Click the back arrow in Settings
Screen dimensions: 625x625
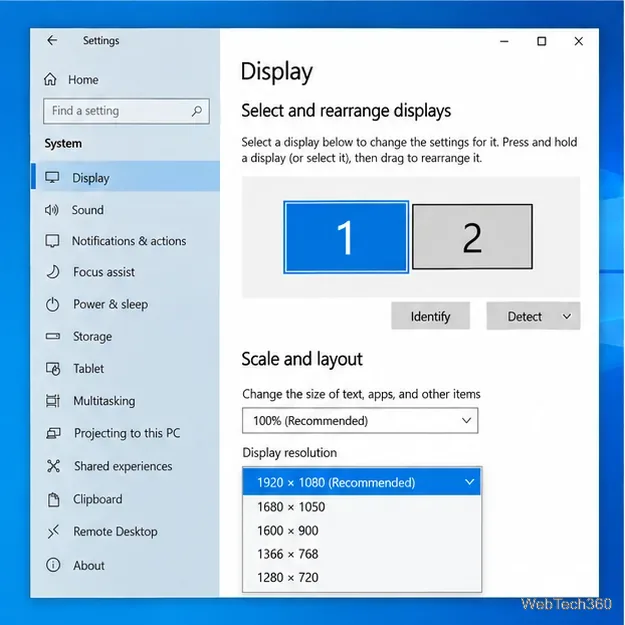52,40
